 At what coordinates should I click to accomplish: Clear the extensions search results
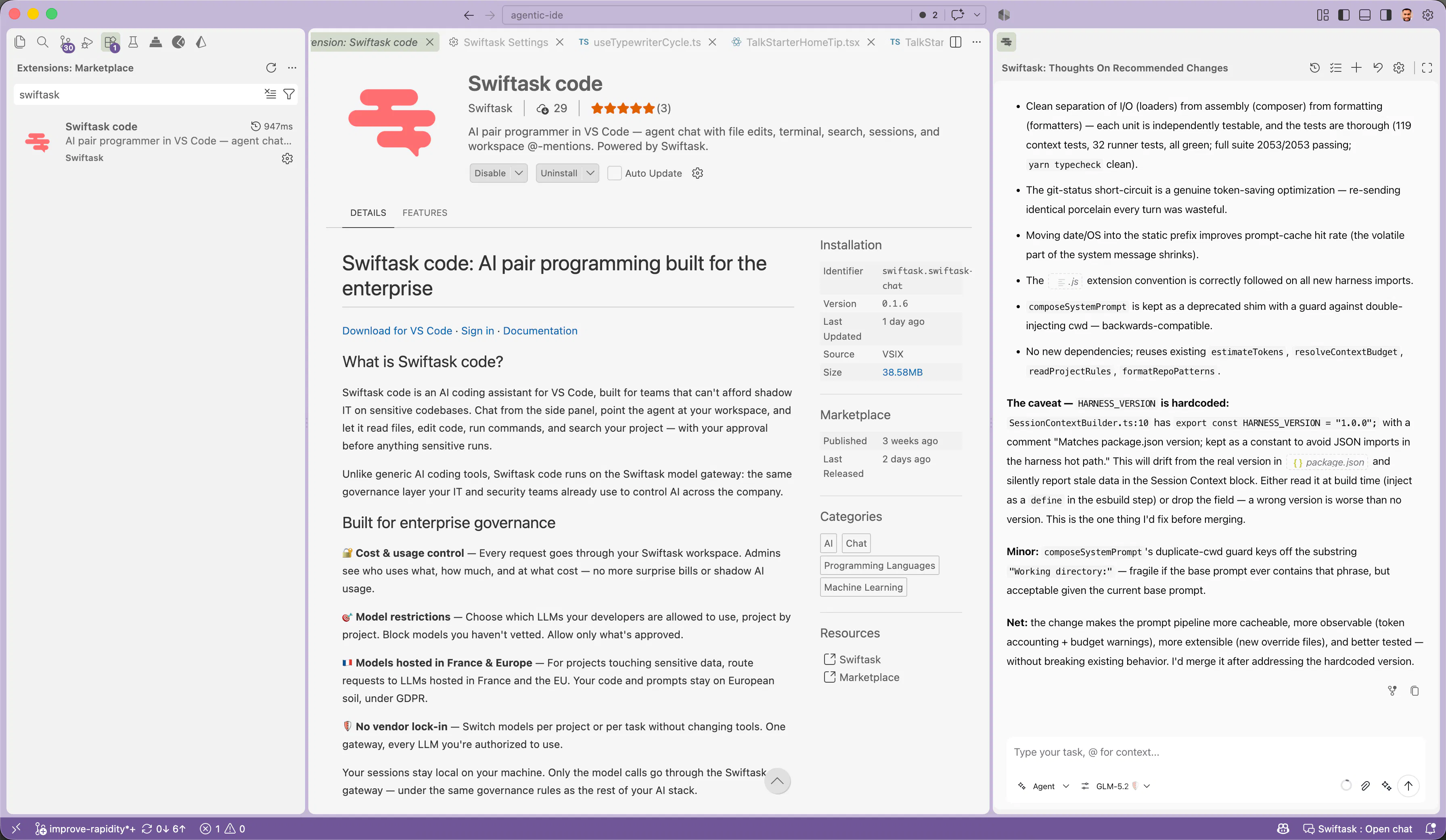270,94
